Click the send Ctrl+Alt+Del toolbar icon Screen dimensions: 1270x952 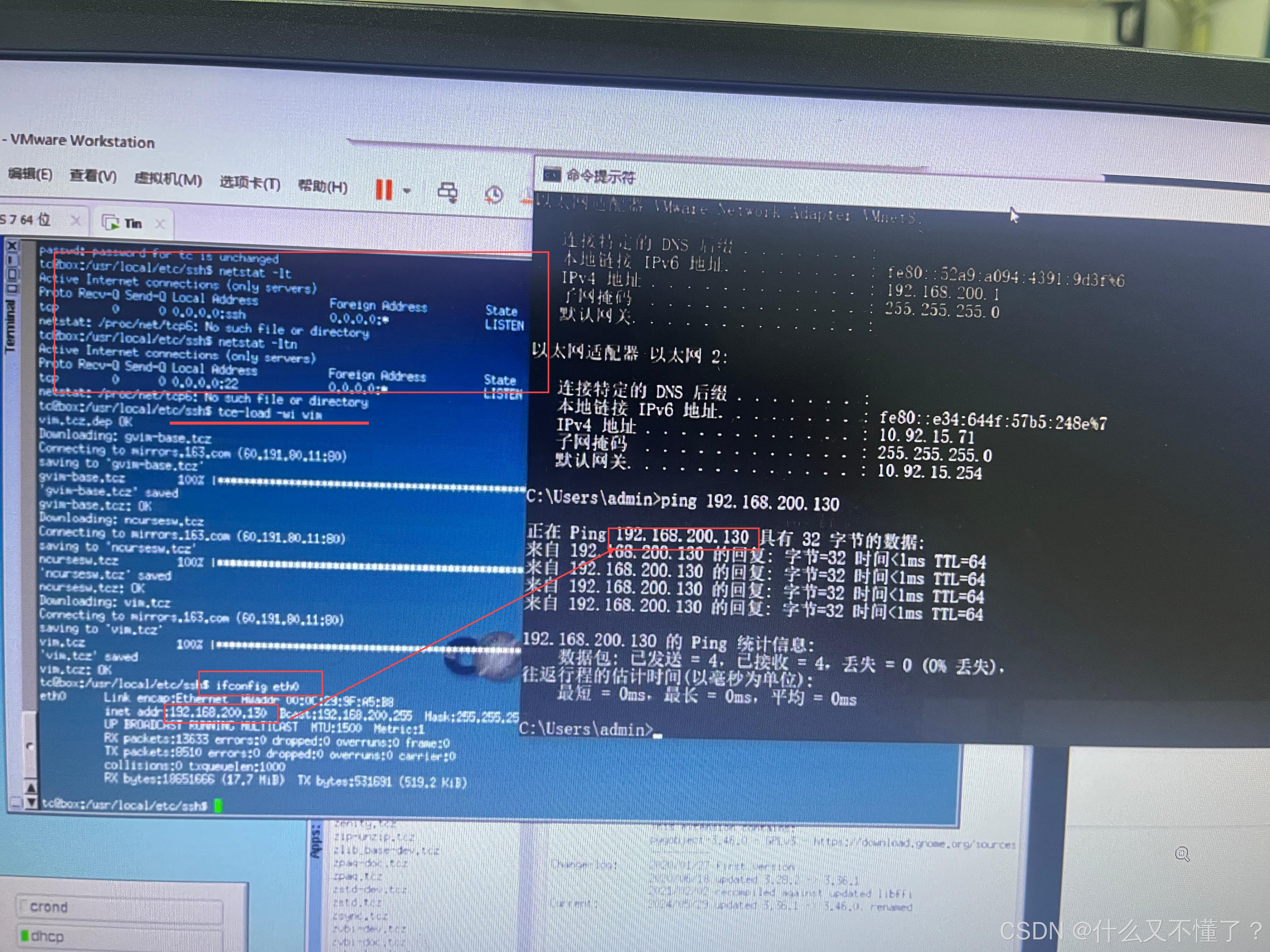448,192
